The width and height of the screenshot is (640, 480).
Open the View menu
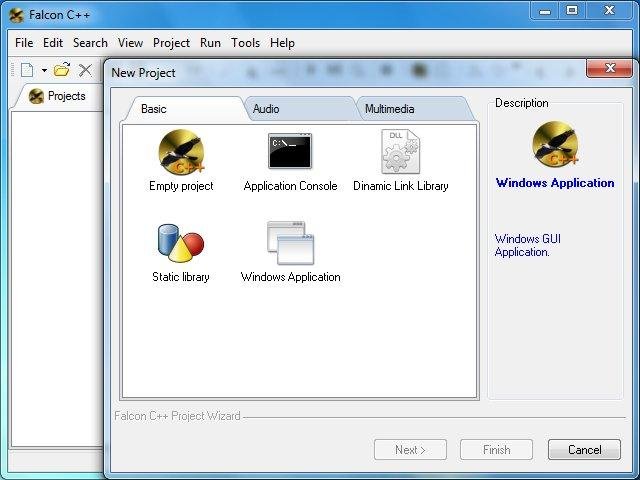[x=131, y=43]
